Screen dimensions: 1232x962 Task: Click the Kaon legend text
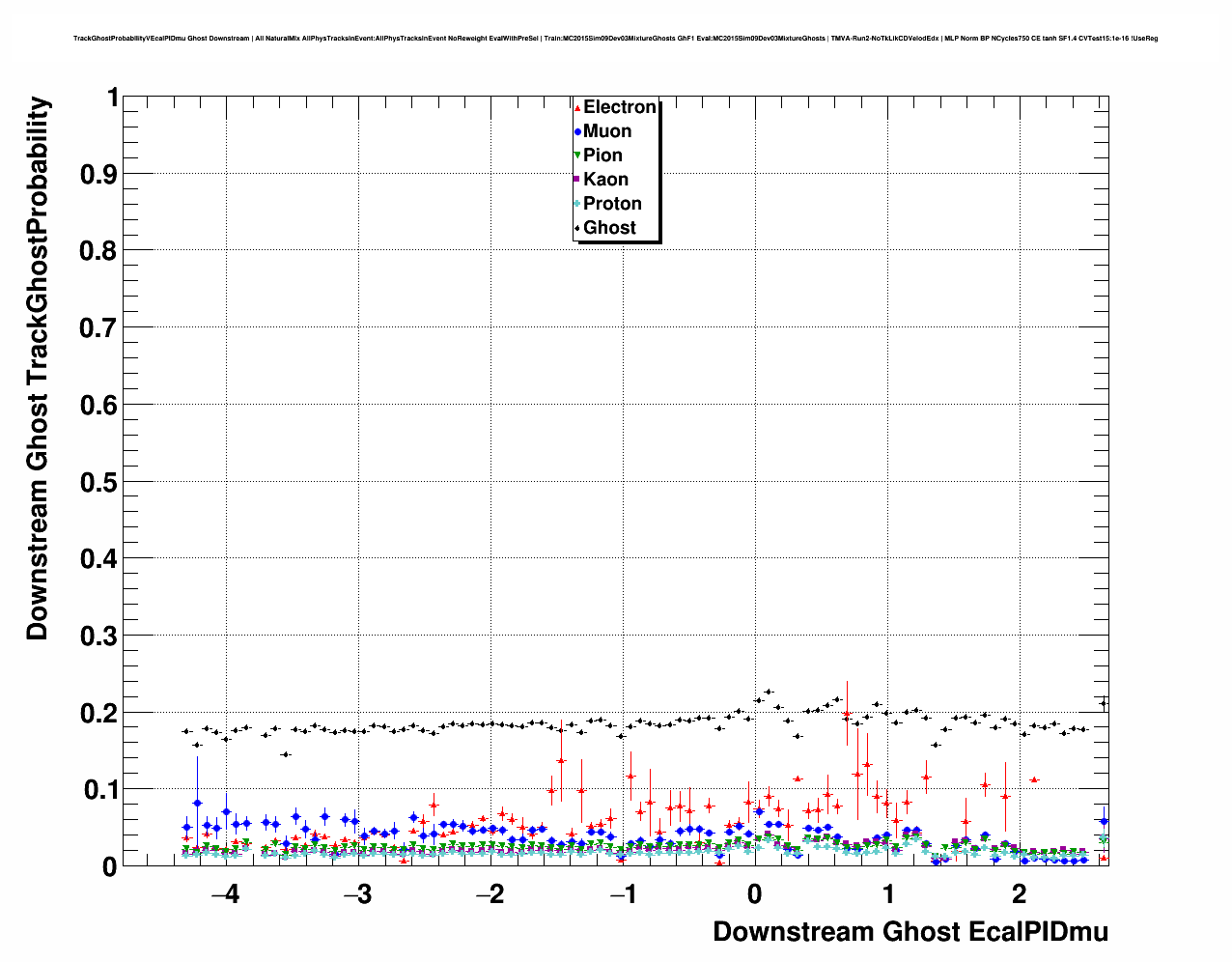[605, 180]
